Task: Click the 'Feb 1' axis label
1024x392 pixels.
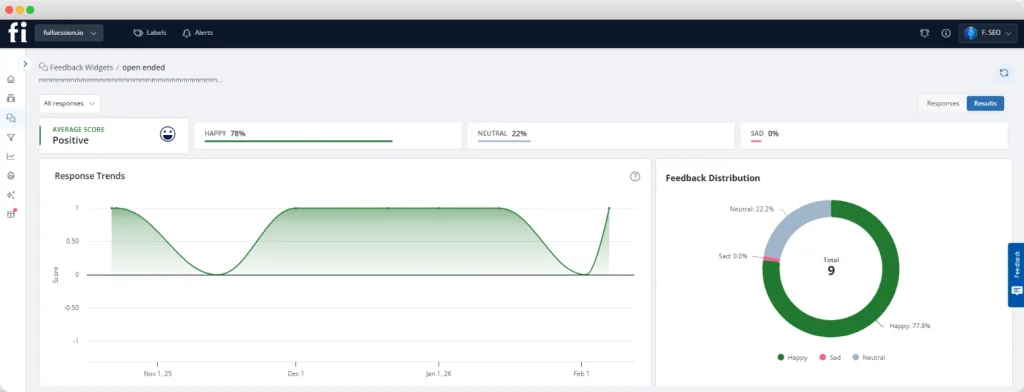Action: 581,374
